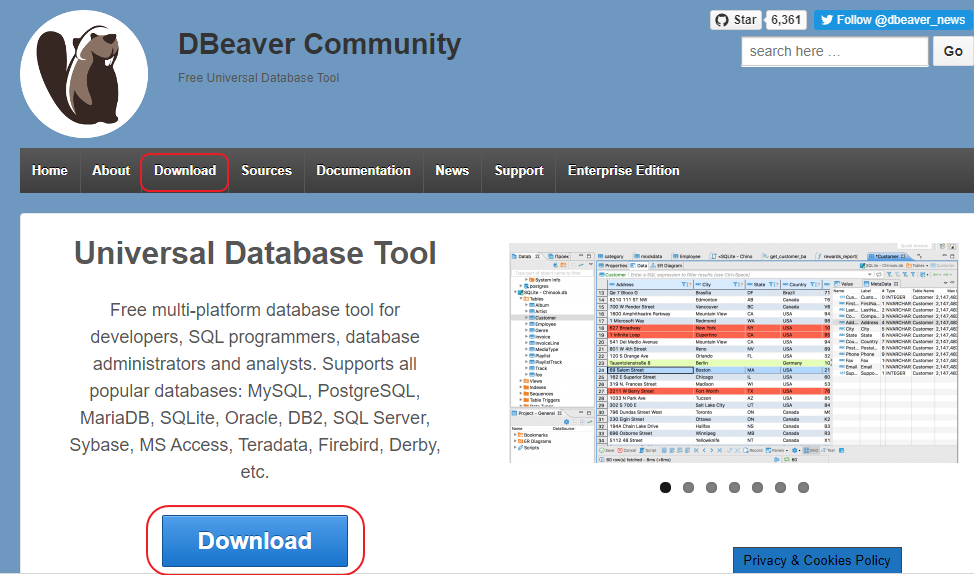Select the third carousel dot
Screen dimensions: 974x575
click(711, 487)
